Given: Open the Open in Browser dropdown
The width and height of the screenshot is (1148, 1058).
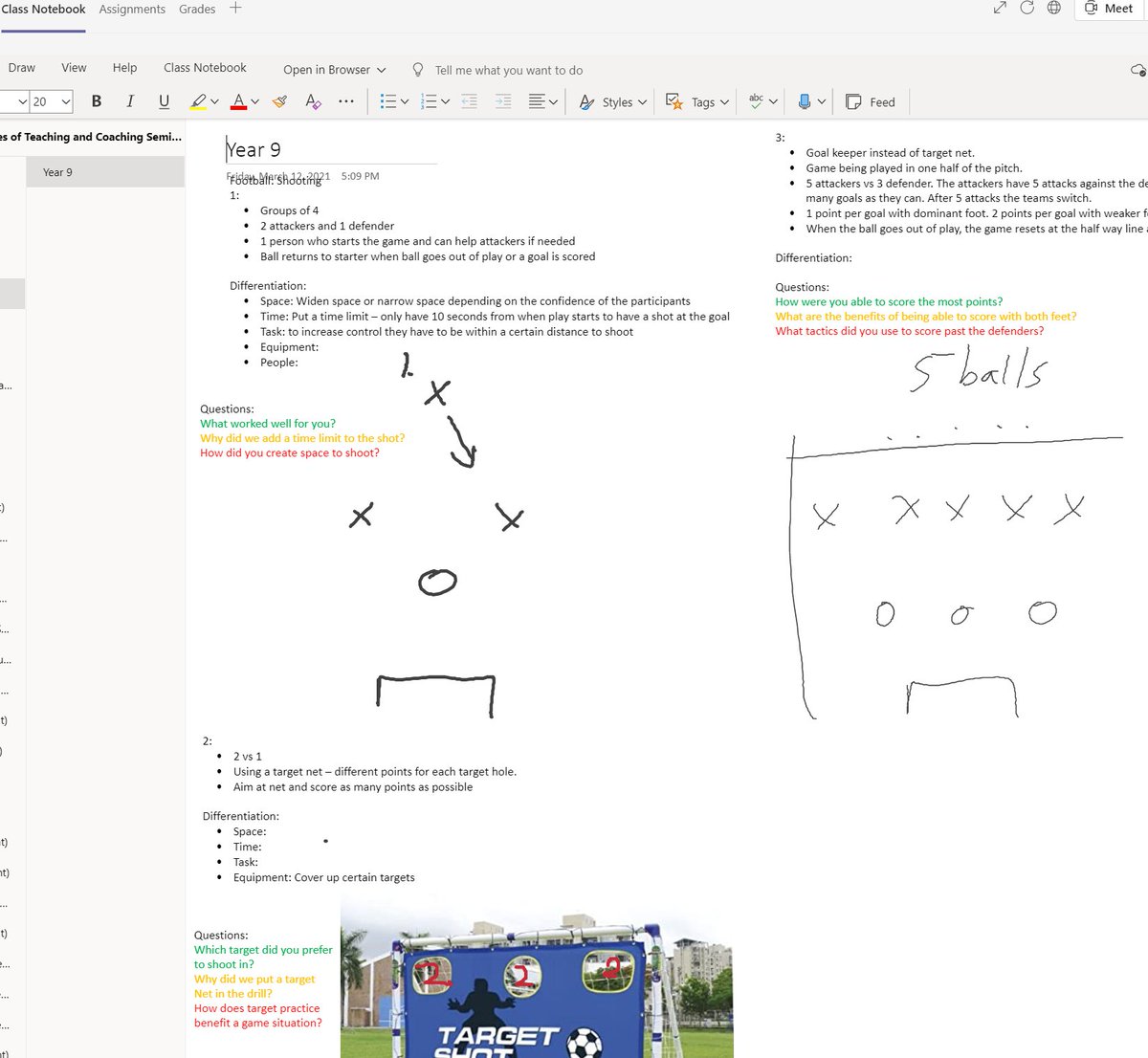Looking at the screenshot, I should 333,69.
